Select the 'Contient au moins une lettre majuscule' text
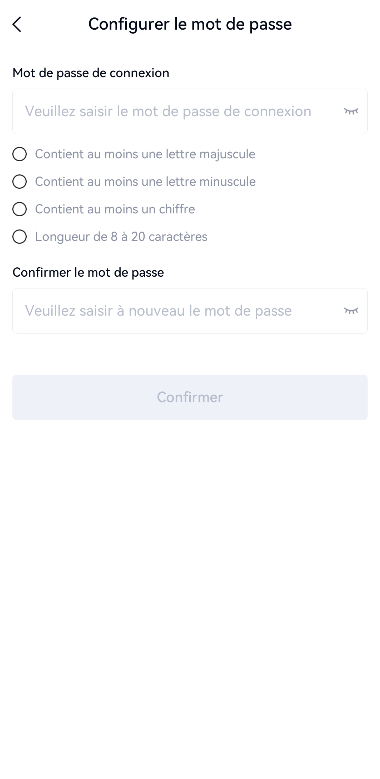 tap(145, 155)
